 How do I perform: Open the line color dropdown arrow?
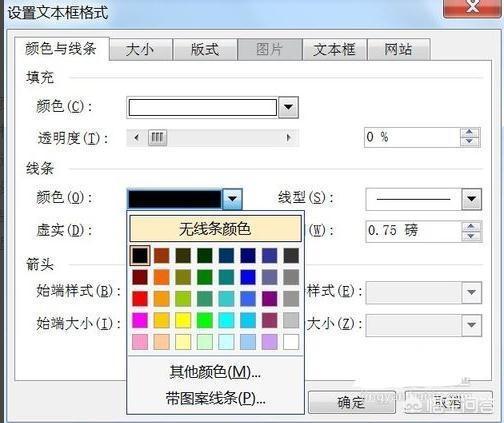click(232, 199)
